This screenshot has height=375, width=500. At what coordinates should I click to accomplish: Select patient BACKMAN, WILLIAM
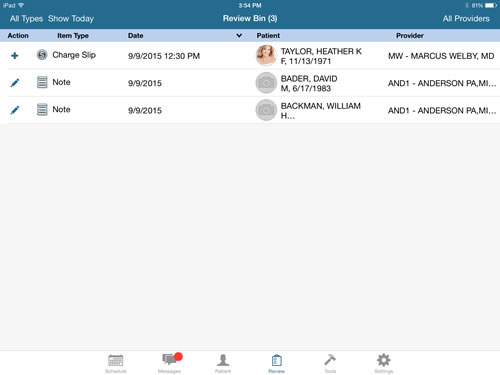[321, 106]
